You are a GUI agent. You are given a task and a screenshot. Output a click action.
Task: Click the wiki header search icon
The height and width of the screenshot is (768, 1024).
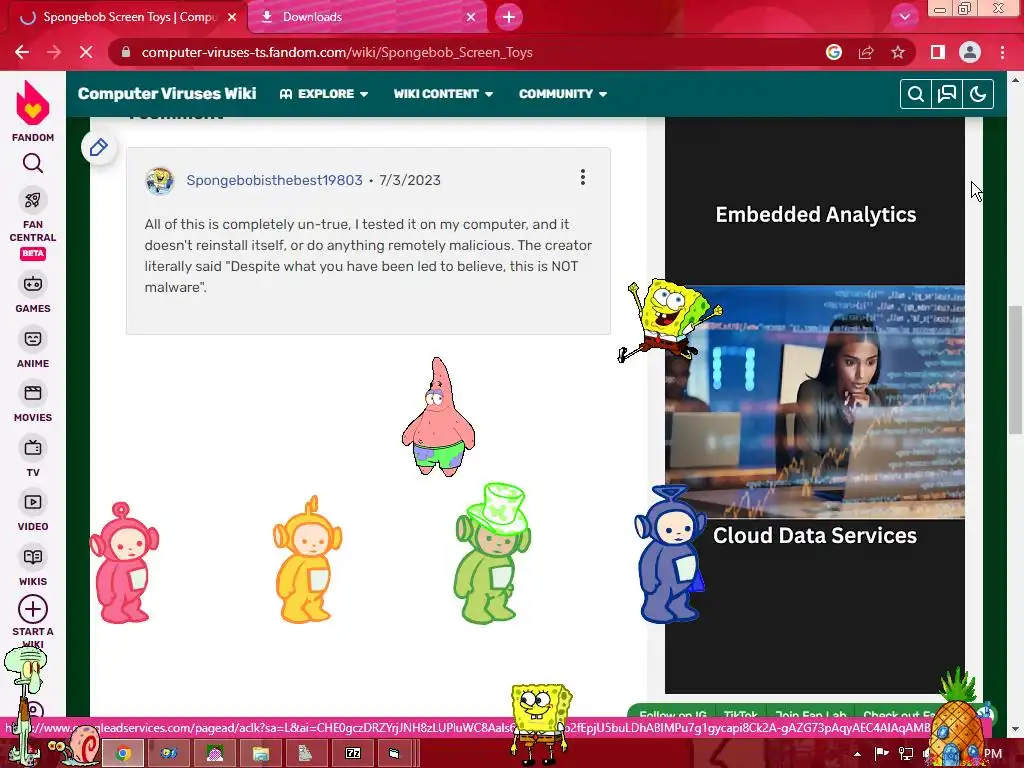click(916, 94)
